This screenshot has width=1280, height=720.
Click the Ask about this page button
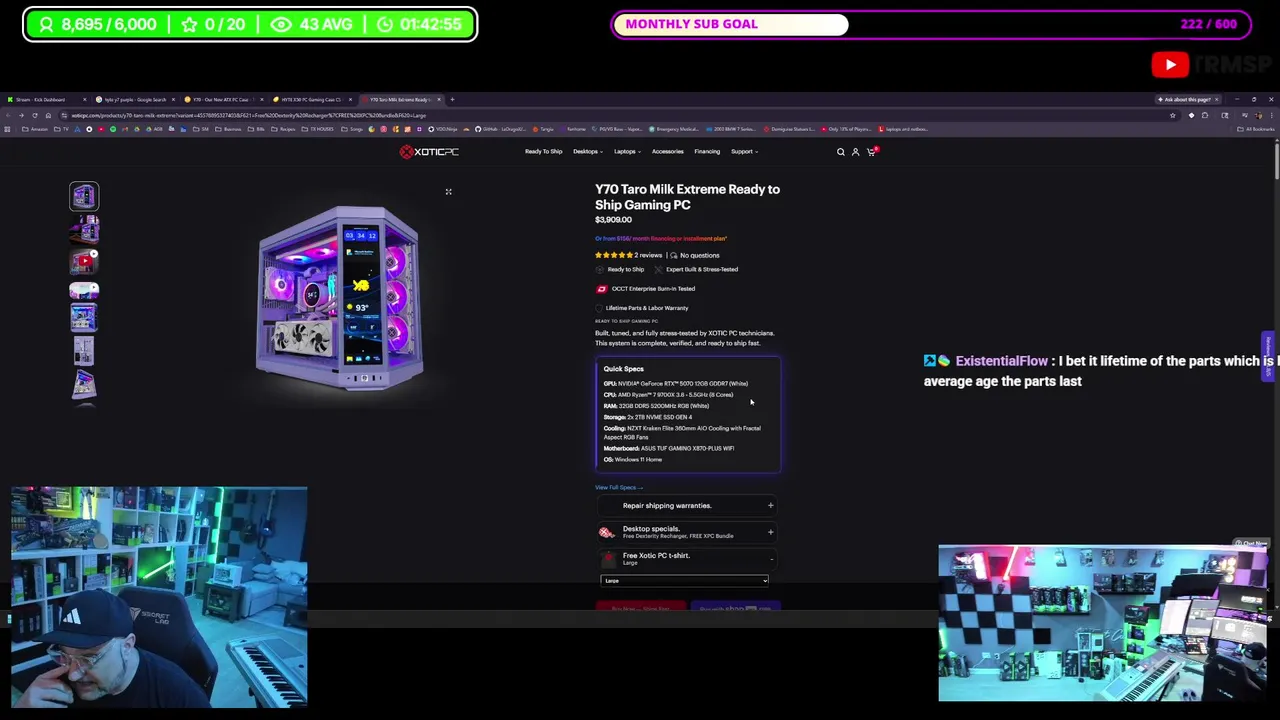click(x=1185, y=99)
